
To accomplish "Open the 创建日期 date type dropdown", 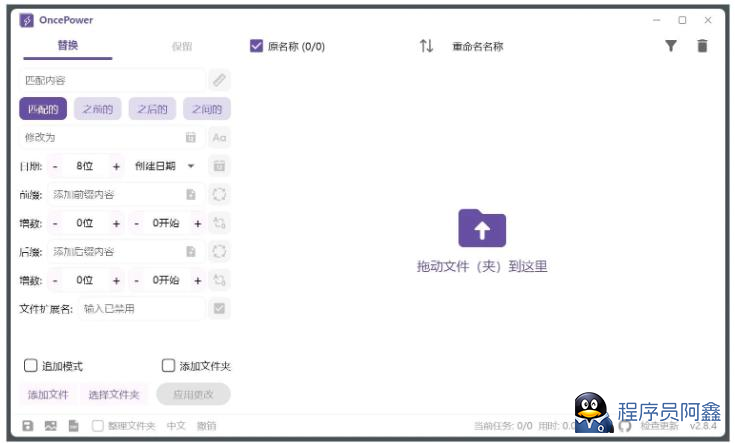I will tap(165, 166).
